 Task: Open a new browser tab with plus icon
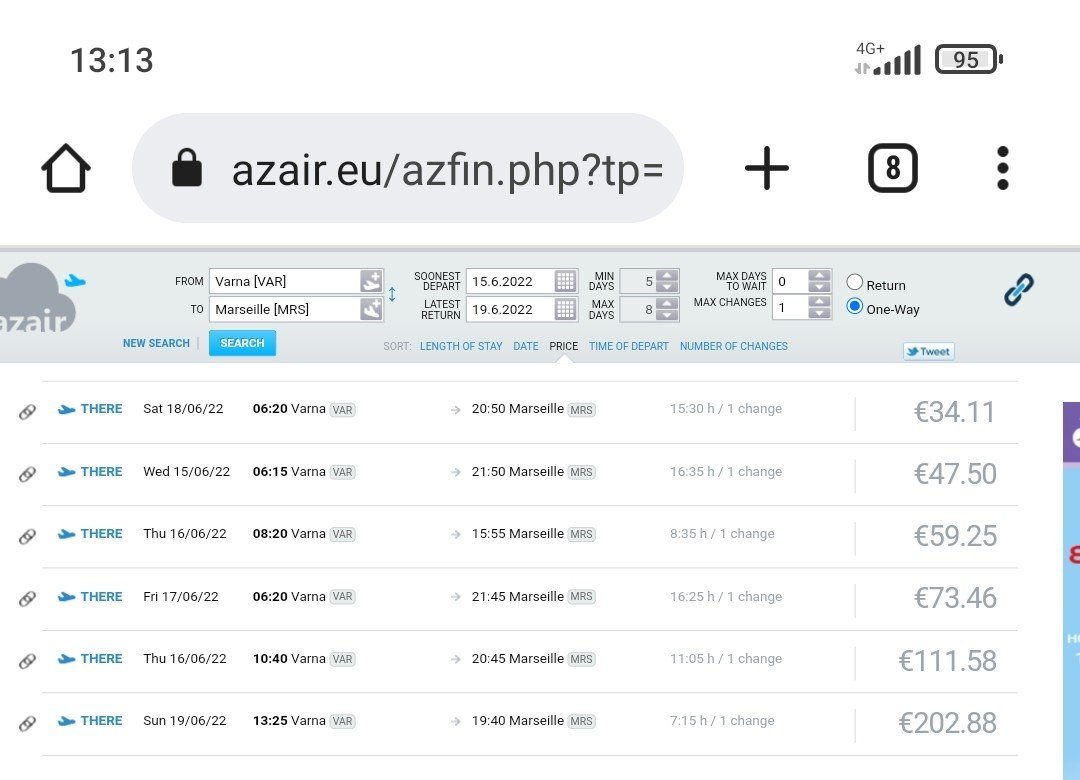tap(767, 168)
